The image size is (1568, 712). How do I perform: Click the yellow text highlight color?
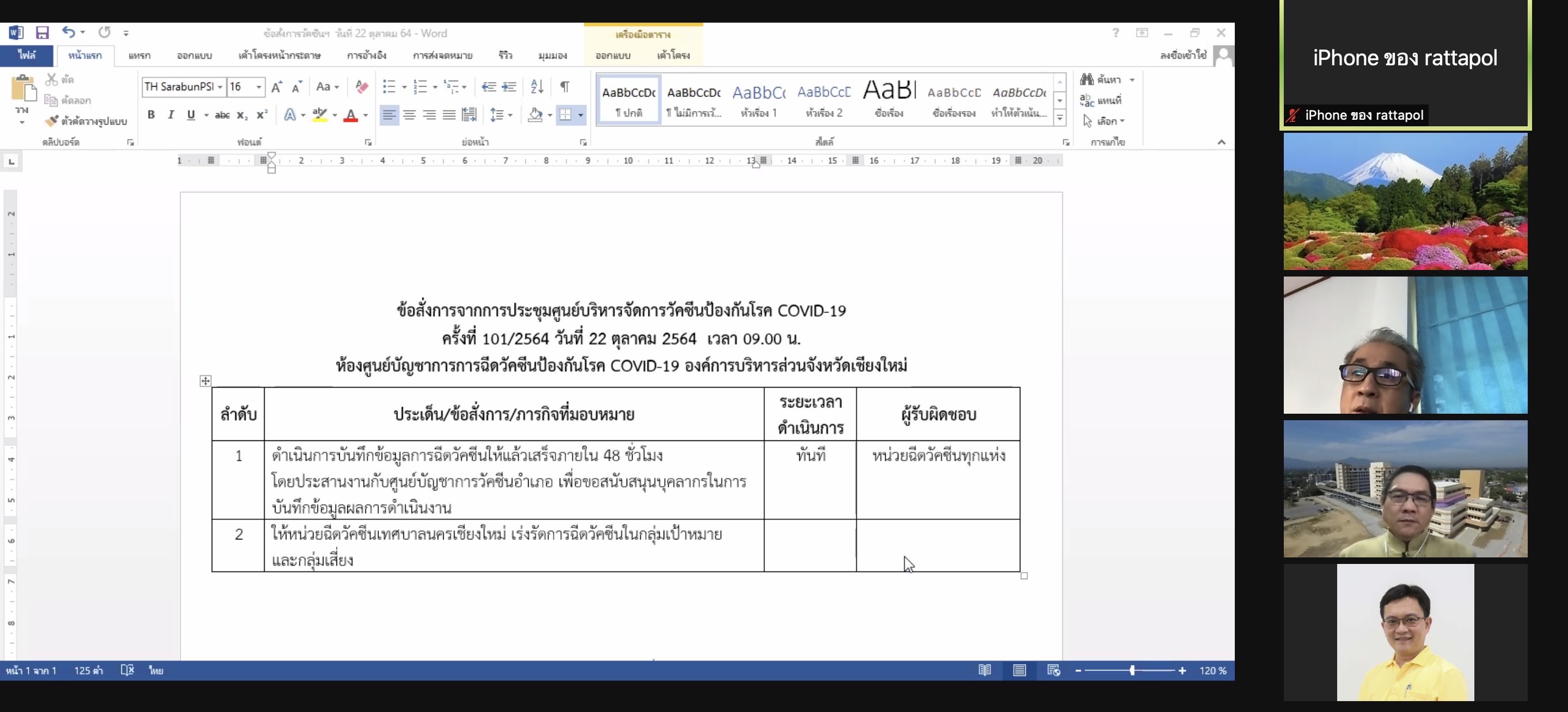coord(320,115)
